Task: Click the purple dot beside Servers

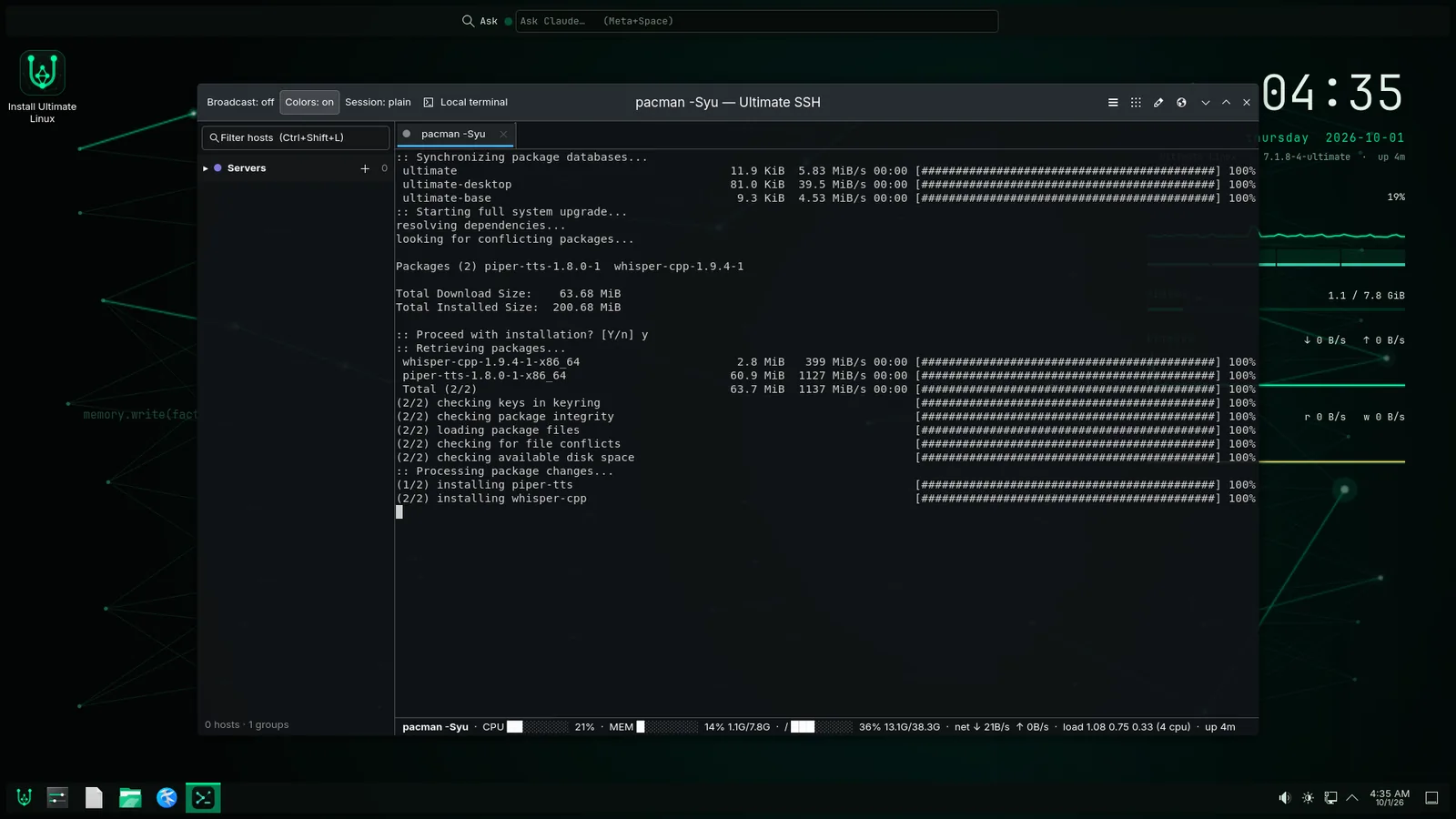Action: [x=217, y=168]
